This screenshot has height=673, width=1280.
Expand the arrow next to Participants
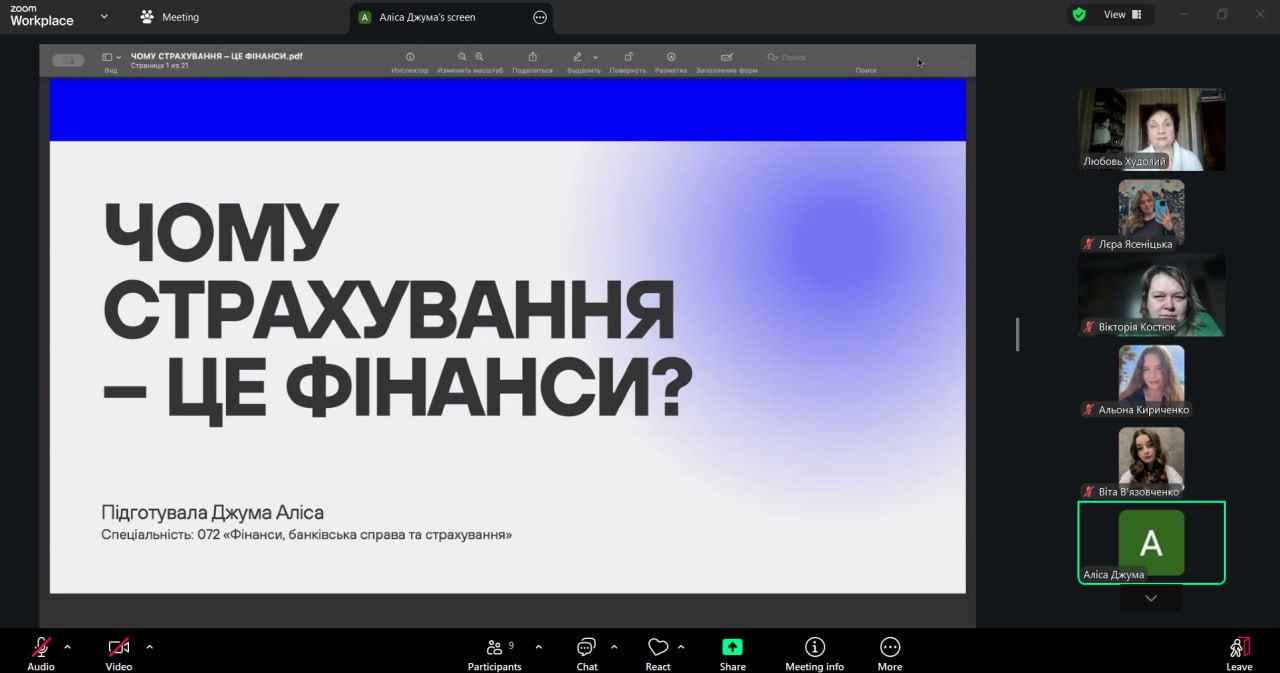[539, 646]
